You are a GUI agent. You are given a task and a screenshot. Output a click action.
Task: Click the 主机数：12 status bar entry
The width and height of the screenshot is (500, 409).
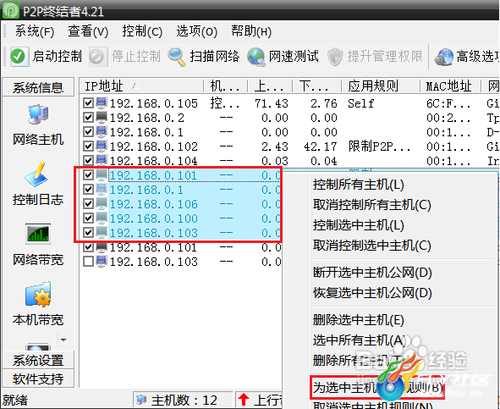pos(184,400)
